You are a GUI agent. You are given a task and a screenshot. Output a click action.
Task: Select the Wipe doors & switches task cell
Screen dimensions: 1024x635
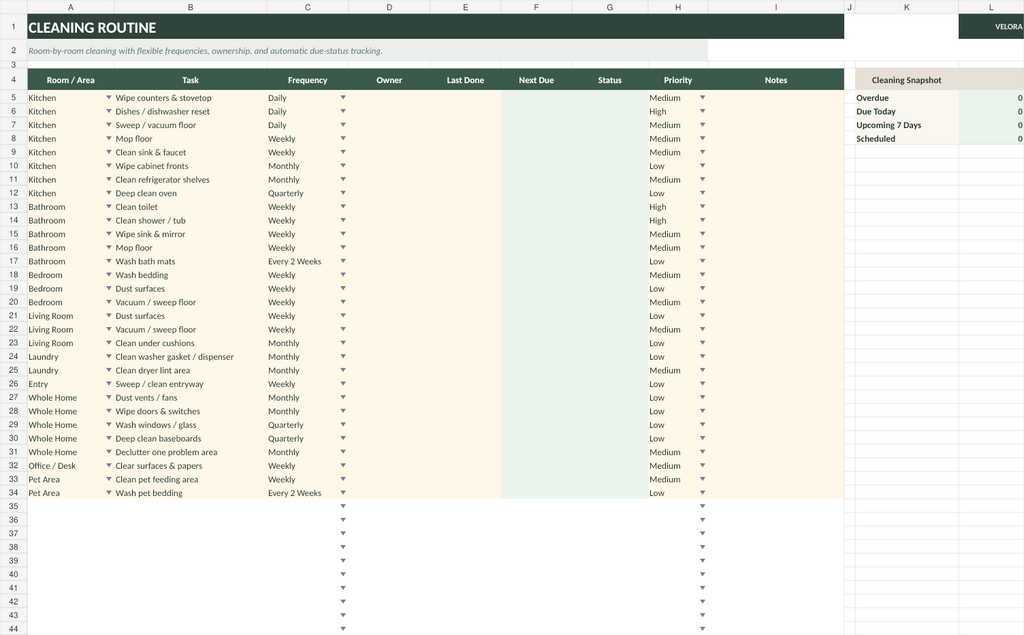pyautogui.click(x=190, y=411)
